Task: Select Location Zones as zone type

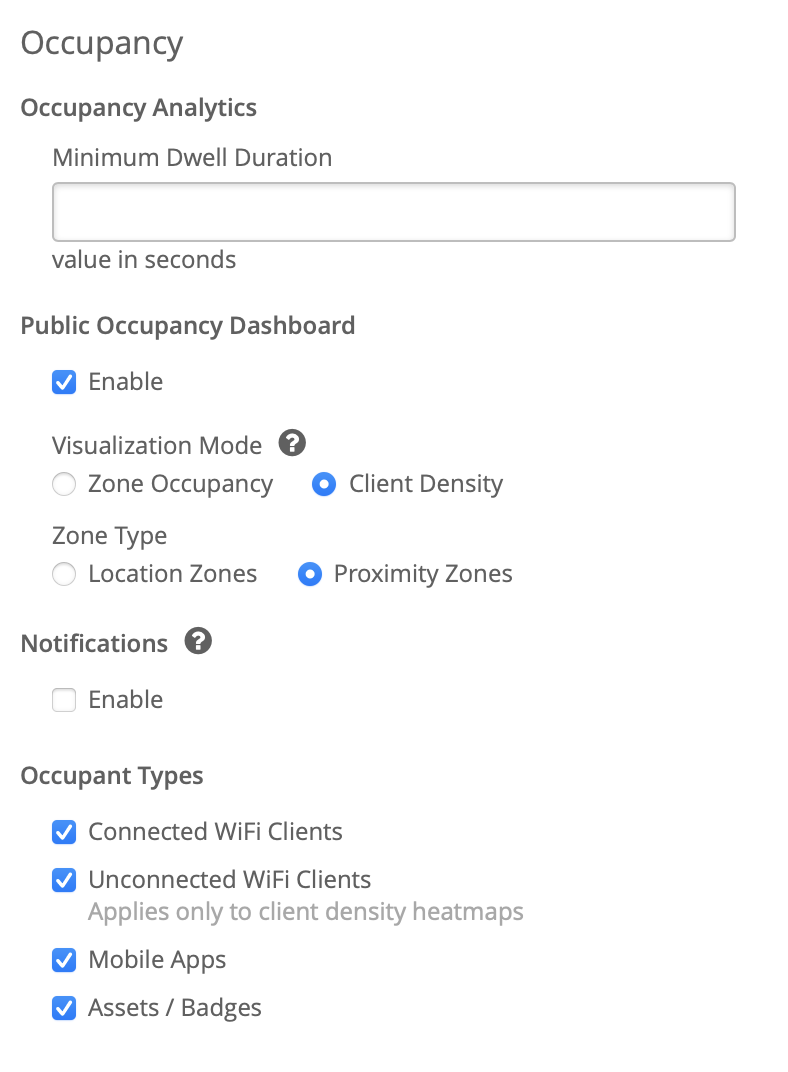Action: (64, 575)
